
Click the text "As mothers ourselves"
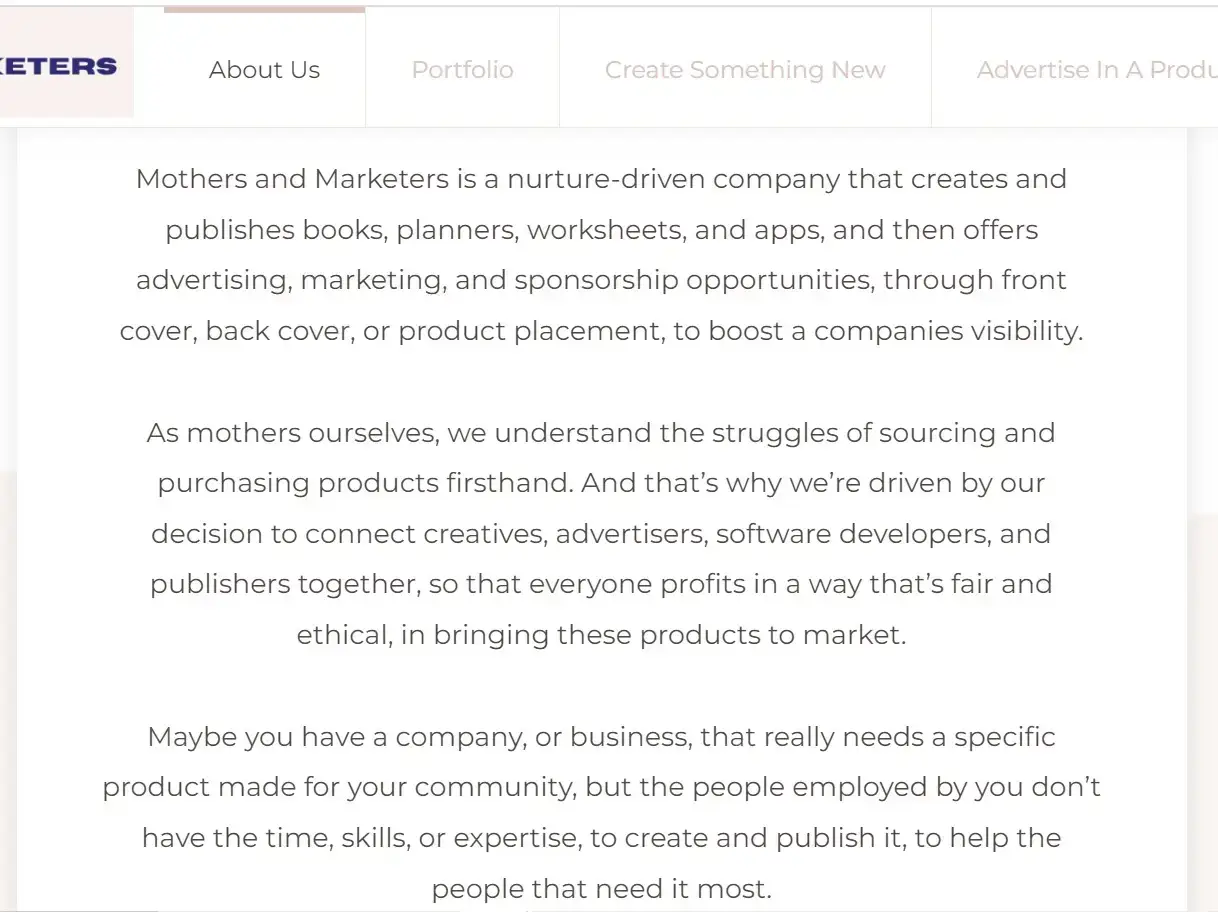[293, 433]
